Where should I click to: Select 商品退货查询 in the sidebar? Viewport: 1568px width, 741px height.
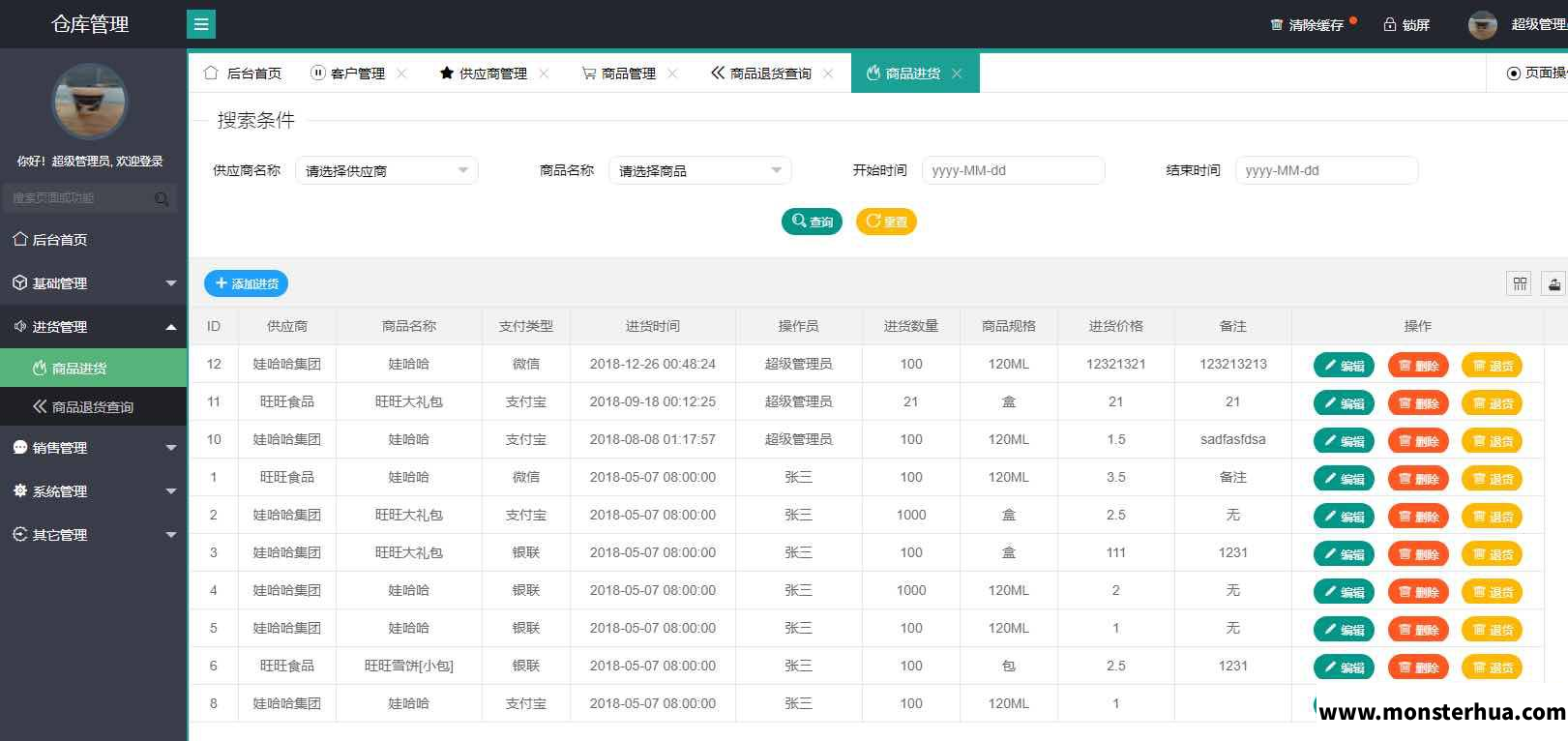(x=93, y=407)
